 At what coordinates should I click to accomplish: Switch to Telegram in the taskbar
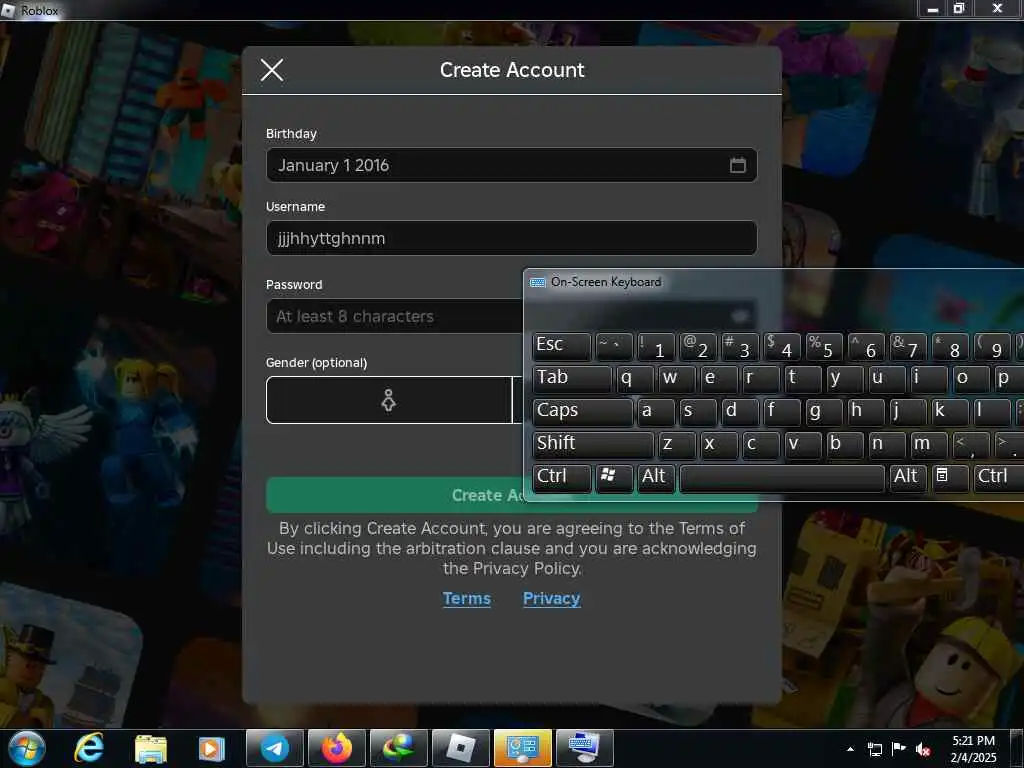275,748
